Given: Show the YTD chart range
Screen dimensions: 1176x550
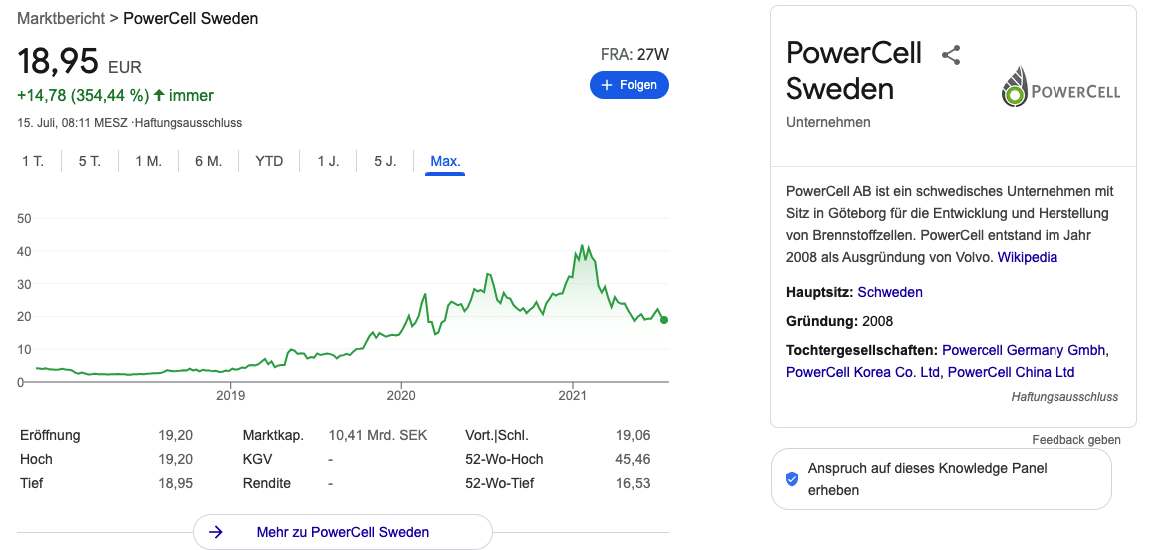Looking at the screenshot, I should coord(269,161).
